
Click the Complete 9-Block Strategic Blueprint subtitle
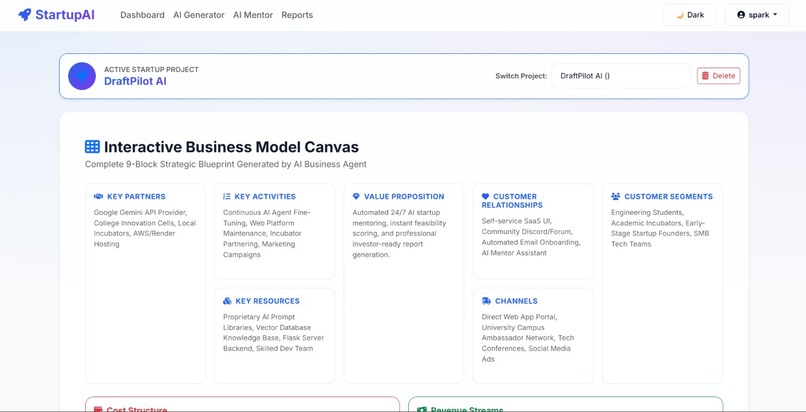tap(226, 164)
